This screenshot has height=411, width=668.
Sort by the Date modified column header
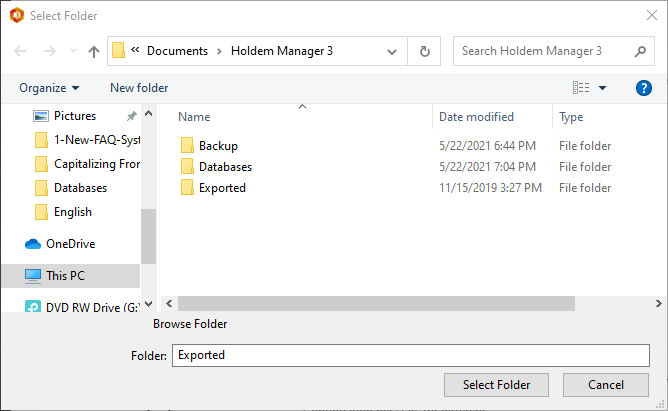(x=476, y=117)
